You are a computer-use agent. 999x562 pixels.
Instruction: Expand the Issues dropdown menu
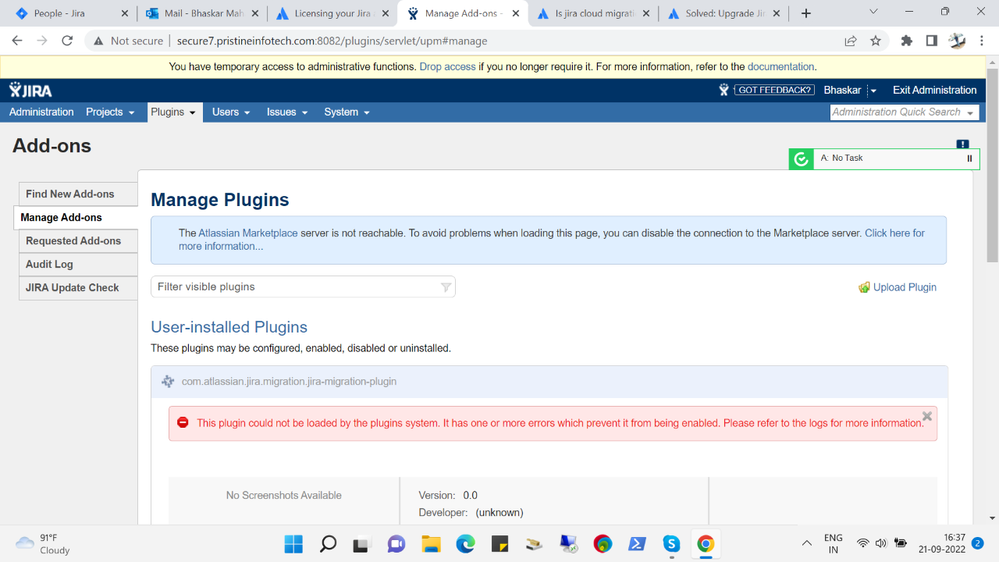[287, 112]
